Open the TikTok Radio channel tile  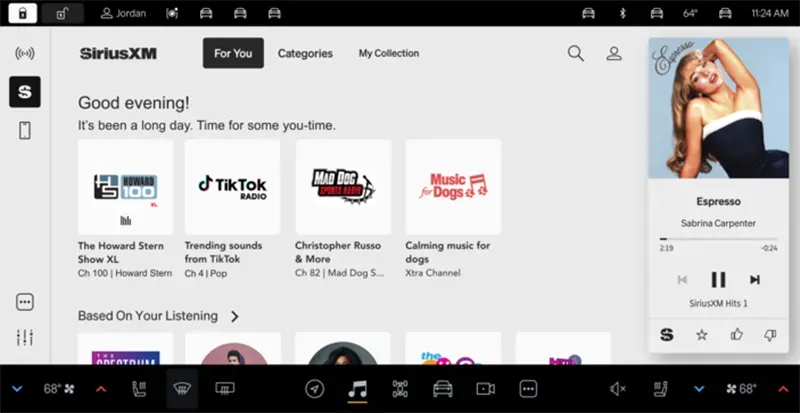pos(232,187)
